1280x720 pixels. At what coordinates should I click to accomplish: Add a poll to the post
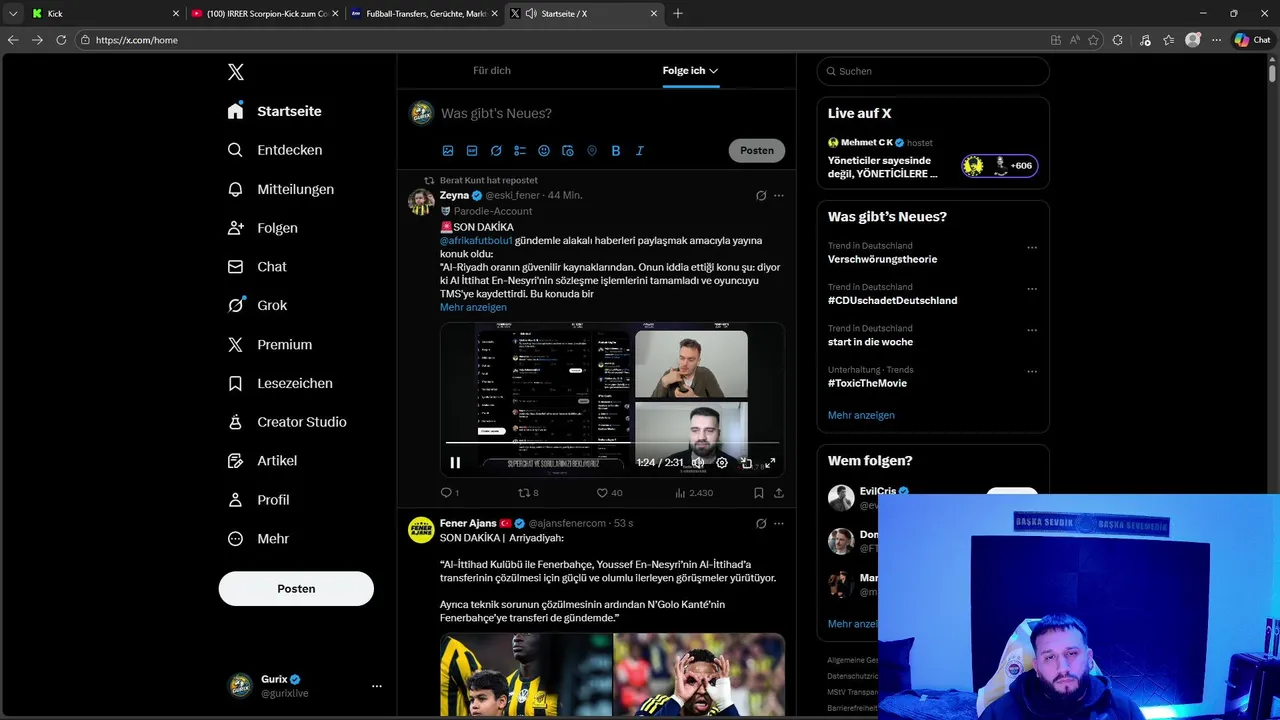coord(520,151)
